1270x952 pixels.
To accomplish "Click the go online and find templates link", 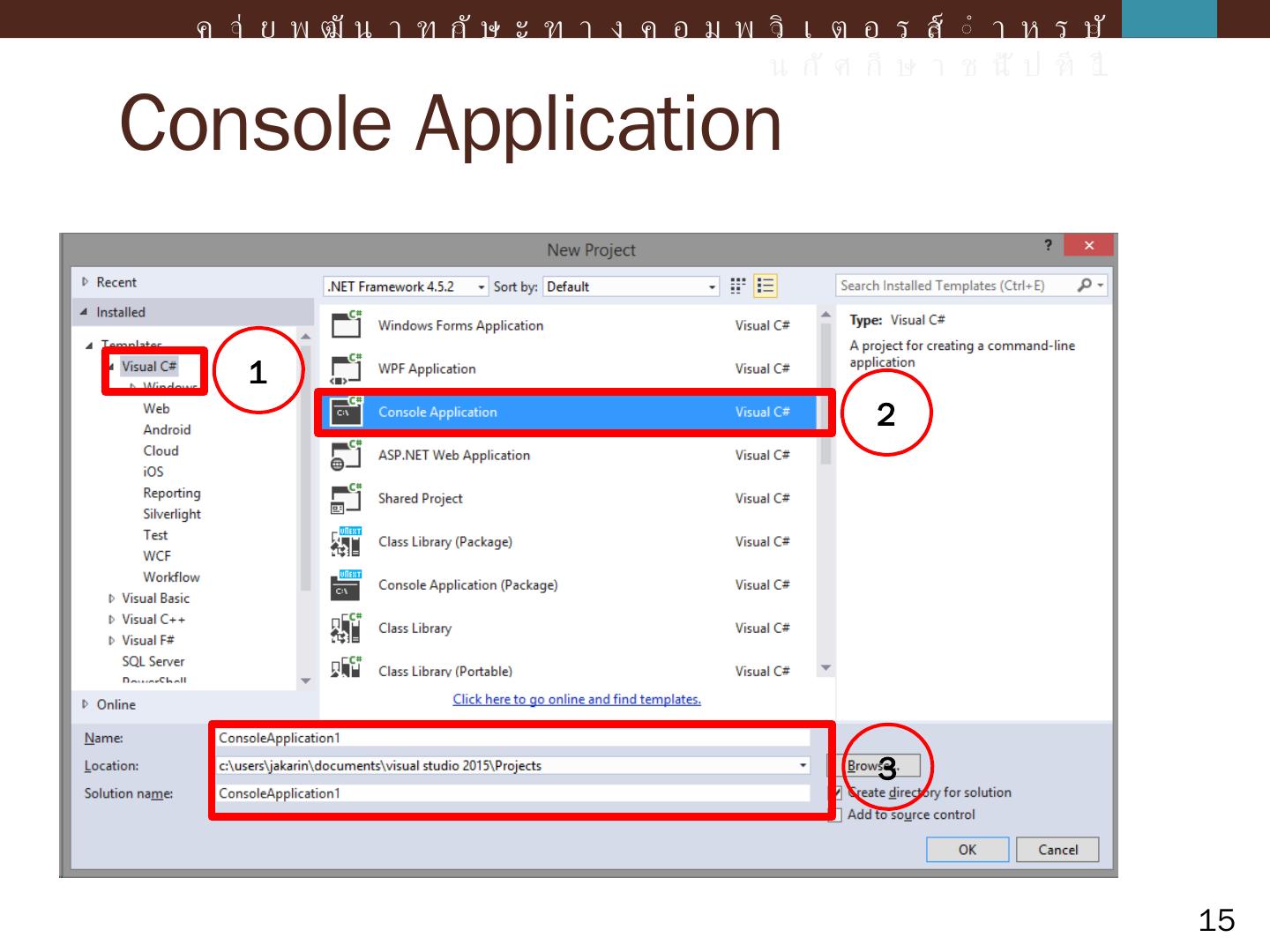I will 577,699.
